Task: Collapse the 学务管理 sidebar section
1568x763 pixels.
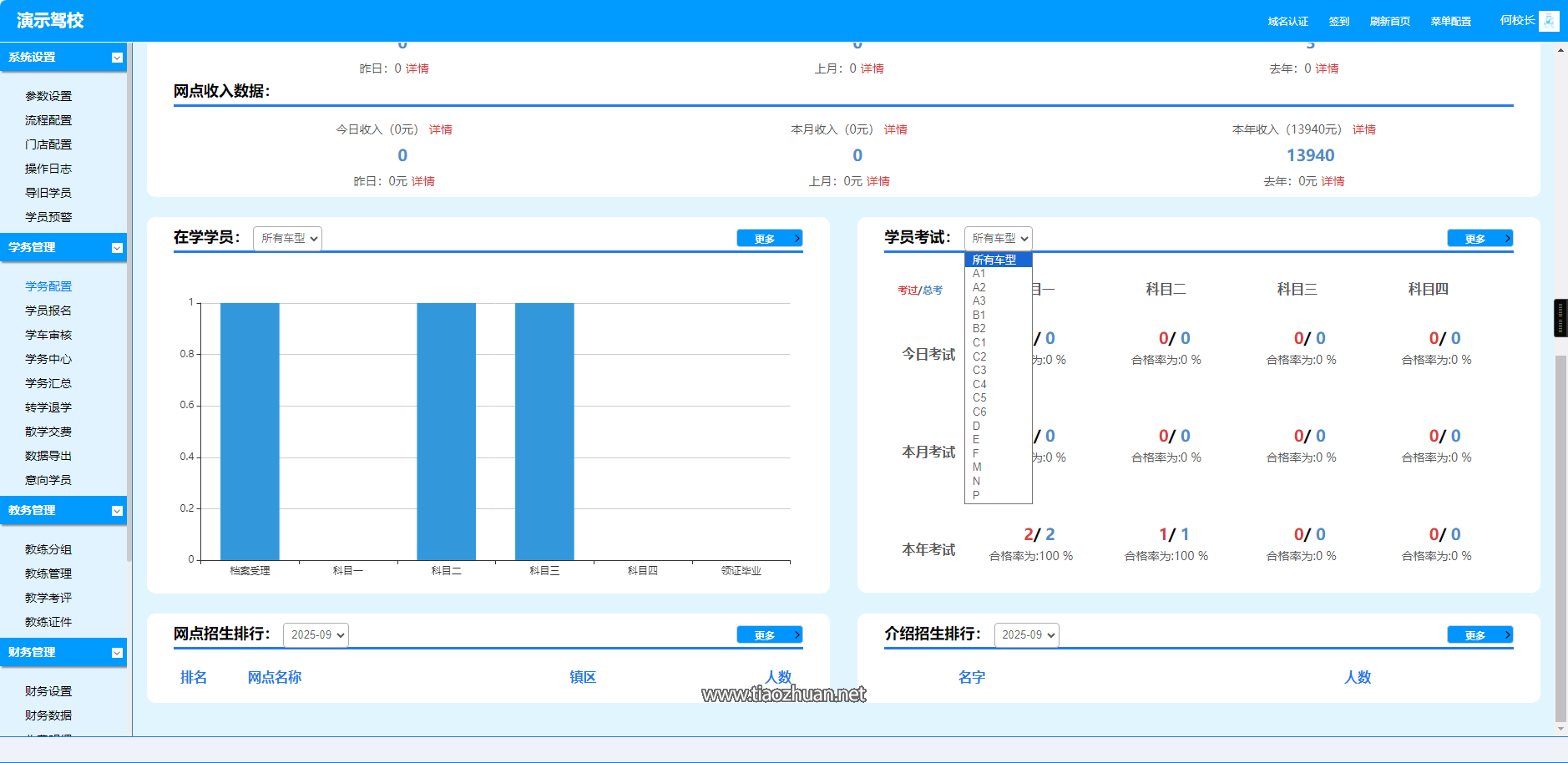Action: tap(117, 248)
